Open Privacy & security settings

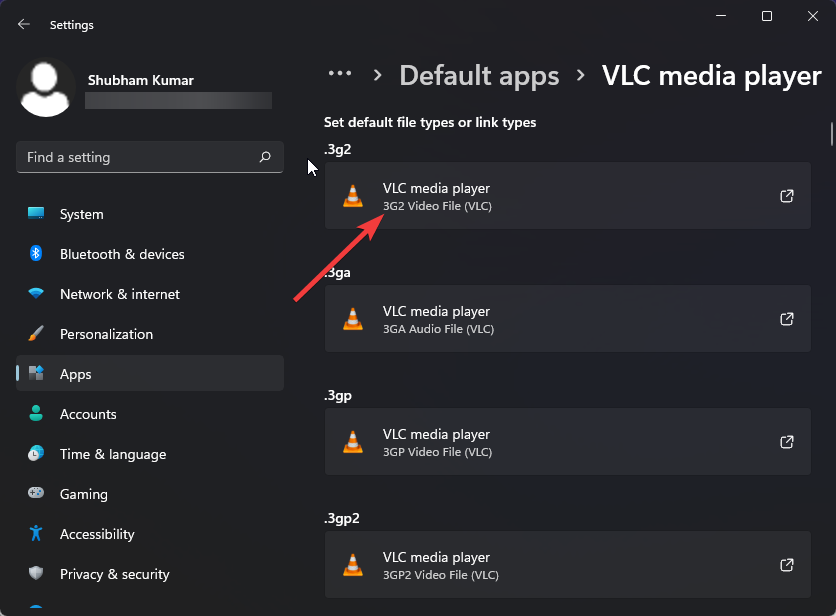150,574
